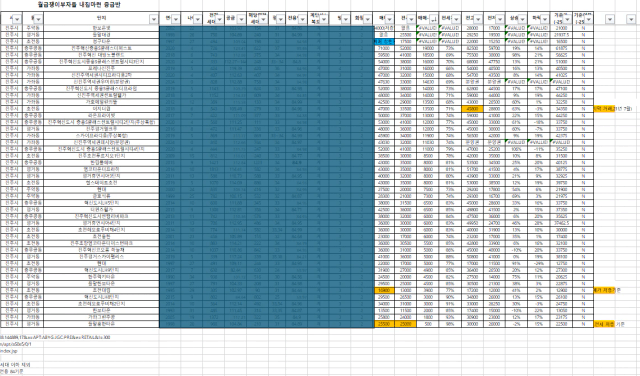Select the cell containing 56625

point(561,55)
